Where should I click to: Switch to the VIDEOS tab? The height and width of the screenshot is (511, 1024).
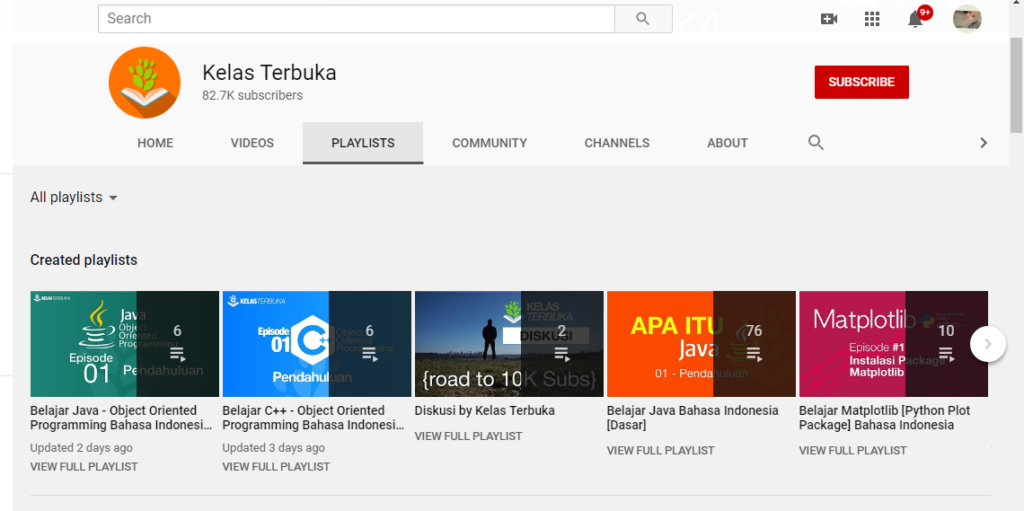[x=252, y=143]
